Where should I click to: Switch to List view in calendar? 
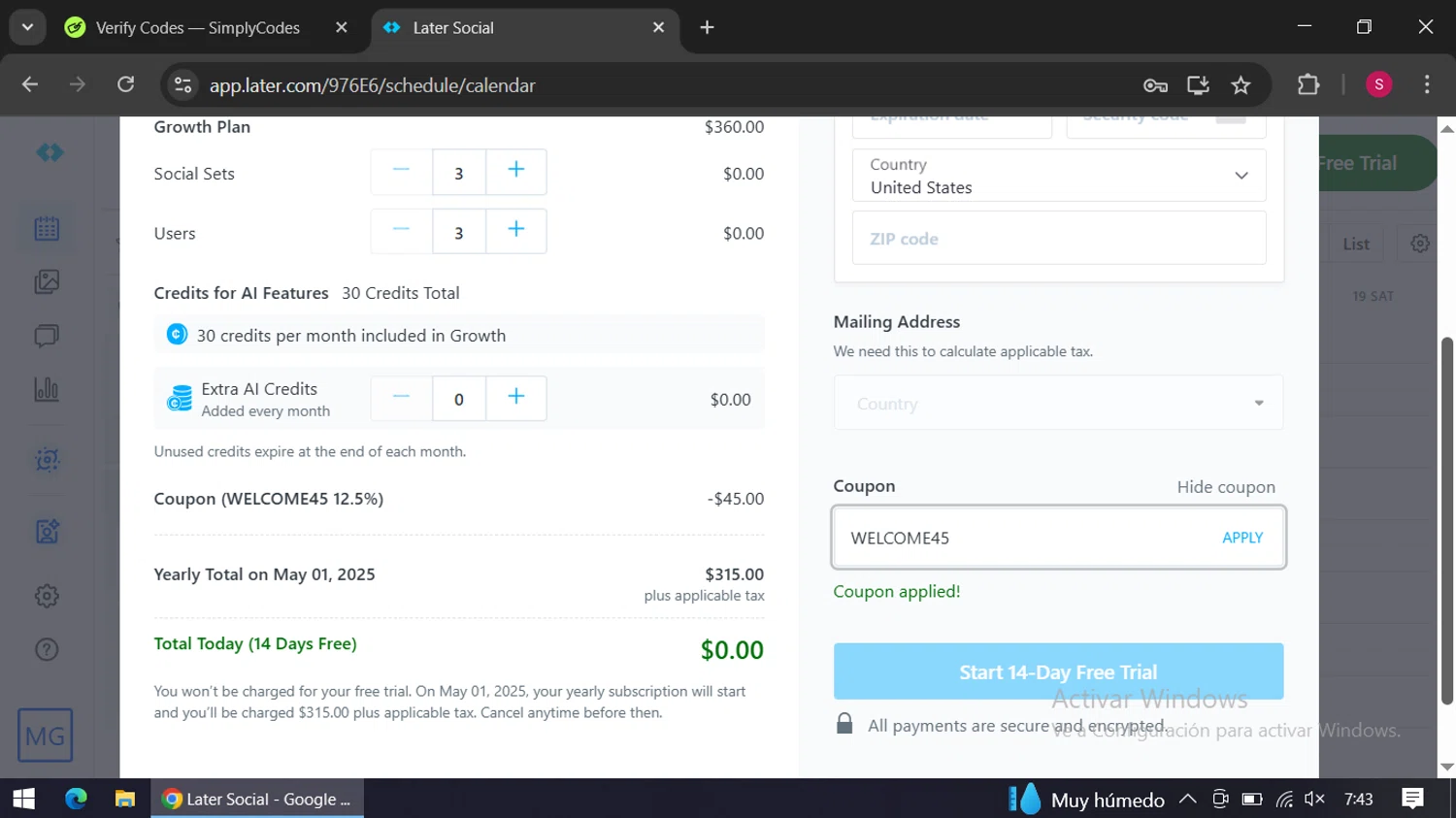(1356, 244)
